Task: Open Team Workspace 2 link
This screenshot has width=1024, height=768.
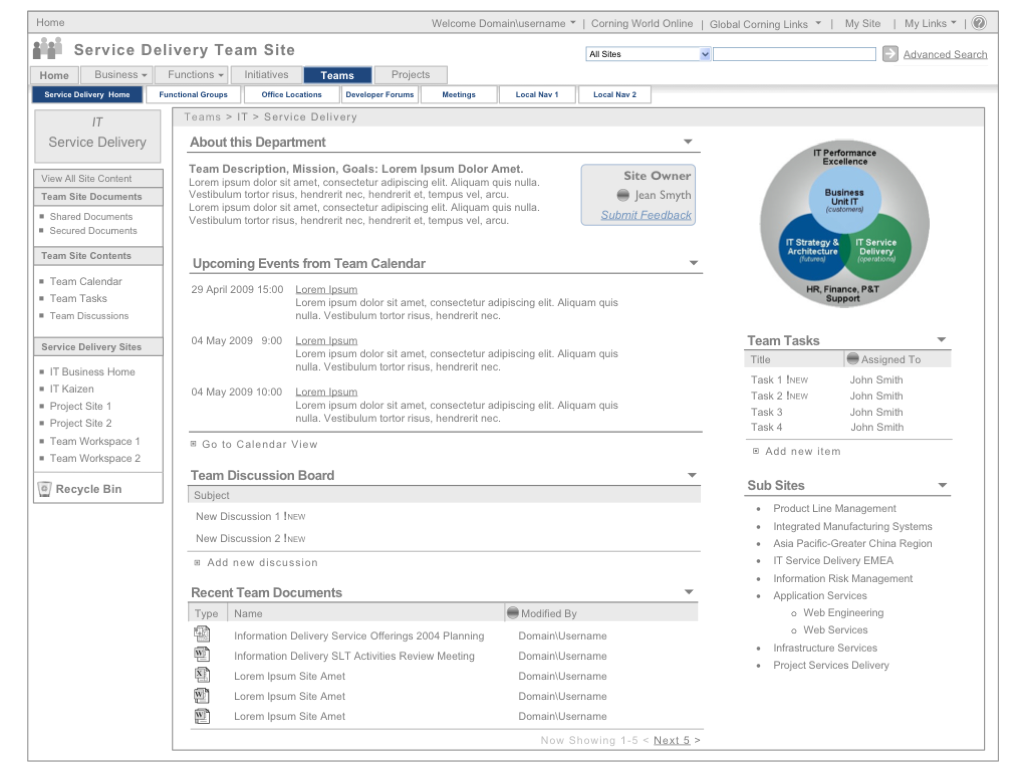Action: tap(95, 458)
